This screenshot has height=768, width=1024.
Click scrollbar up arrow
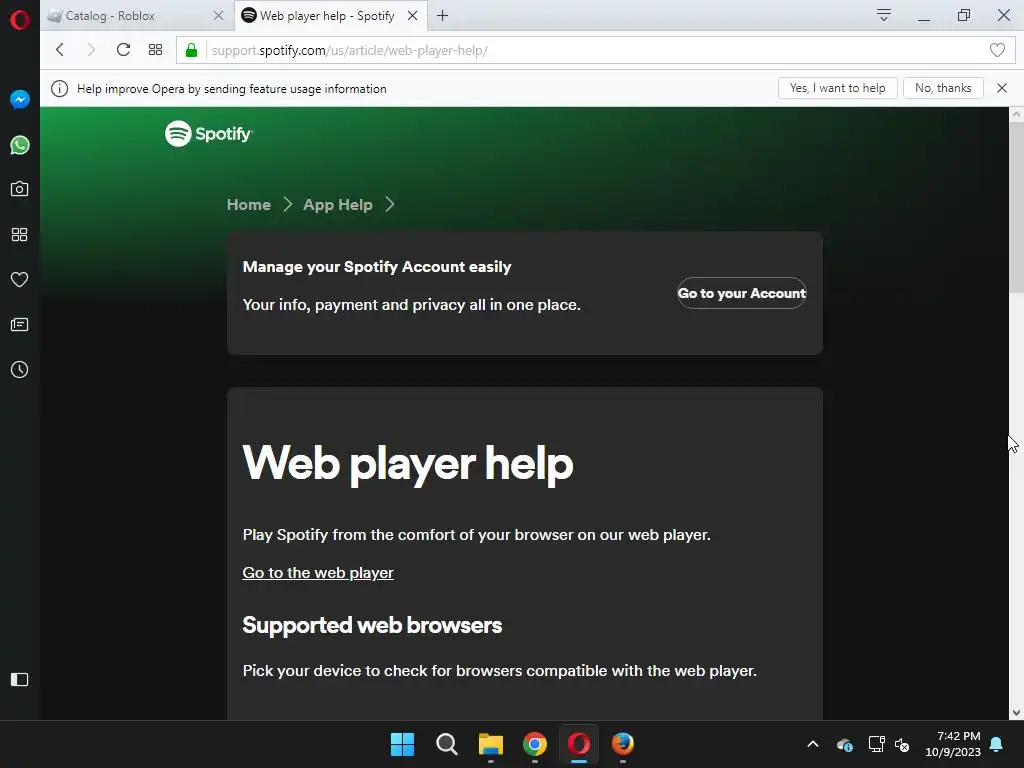point(1016,114)
